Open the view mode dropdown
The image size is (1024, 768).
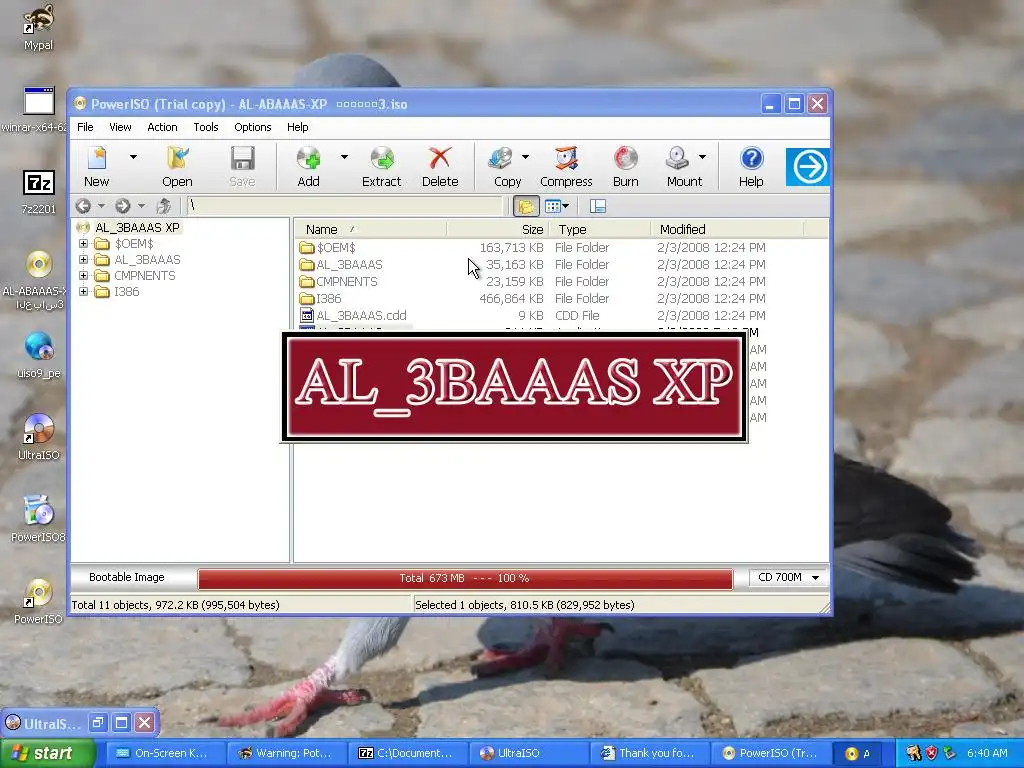click(x=557, y=206)
